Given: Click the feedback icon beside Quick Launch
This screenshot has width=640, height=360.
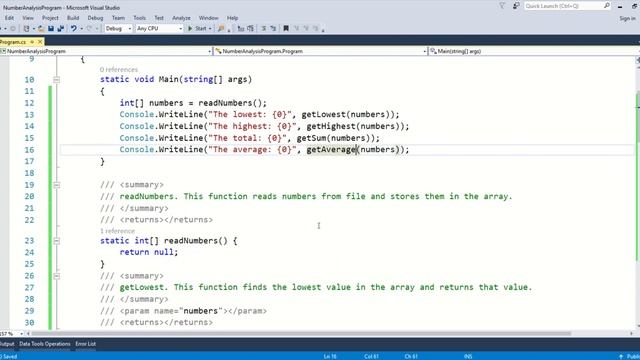Looking at the screenshot, I should click(x=516, y=6).
